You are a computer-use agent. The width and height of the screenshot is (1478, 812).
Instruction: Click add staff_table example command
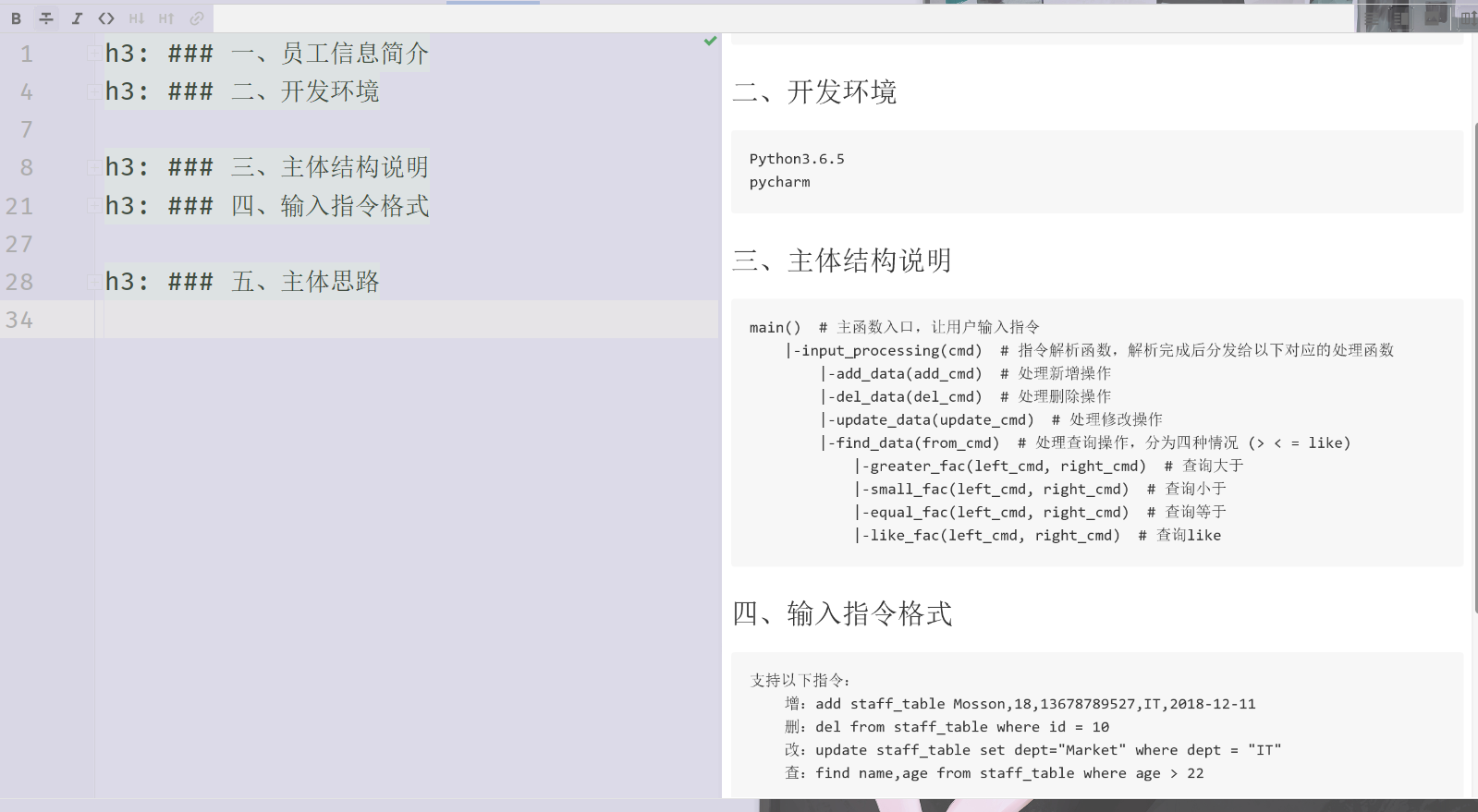[1035, 704]
